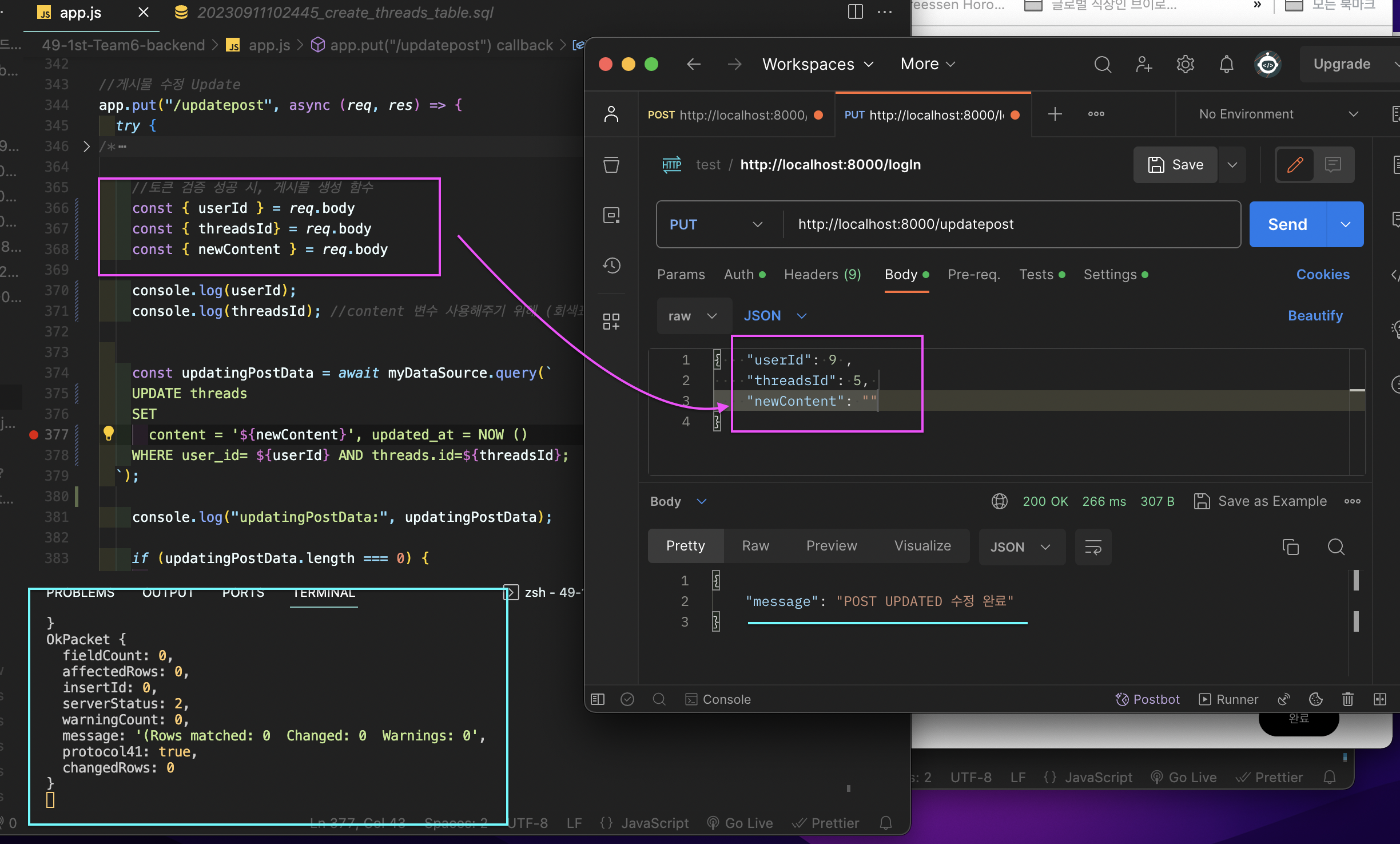Switch to the Headers (9) tab

[x=822, y=275]
